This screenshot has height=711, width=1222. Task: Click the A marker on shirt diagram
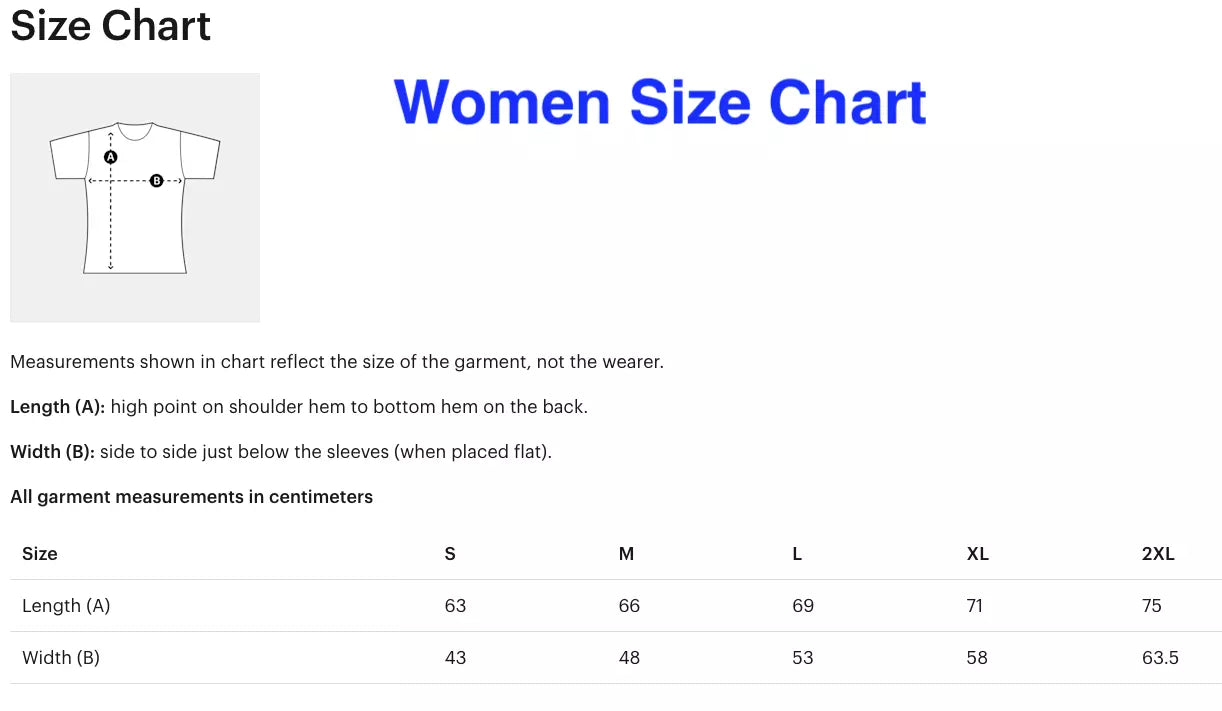[x=111, y=157]
